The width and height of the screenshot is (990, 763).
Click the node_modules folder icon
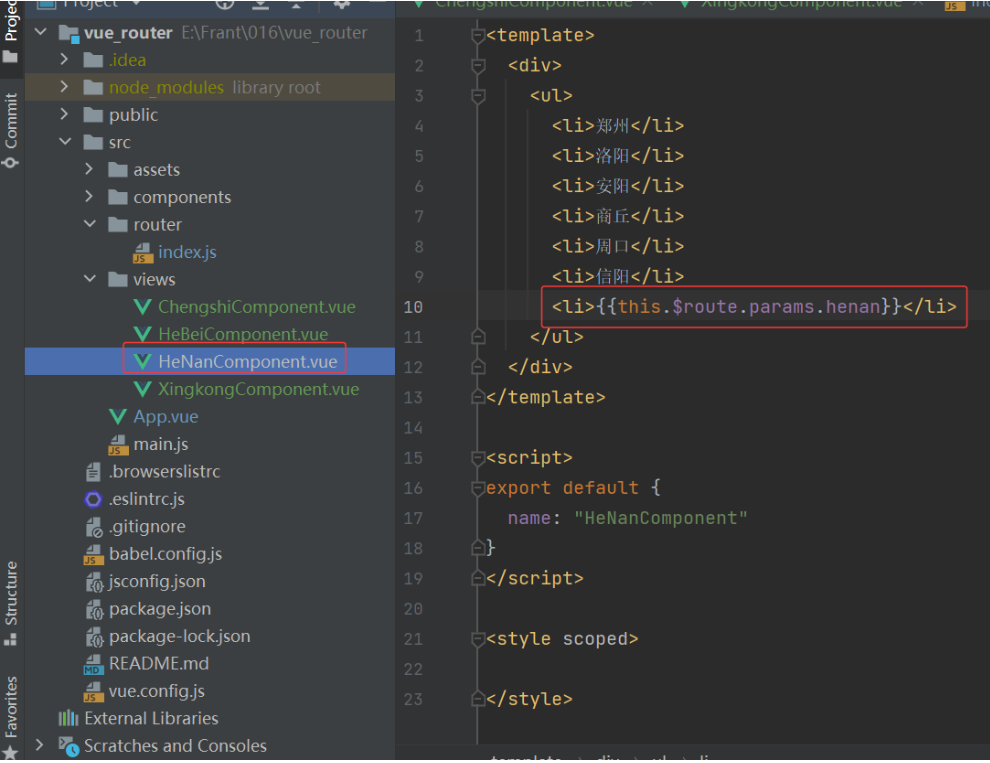pyautogui.click(x=93, y=87)
